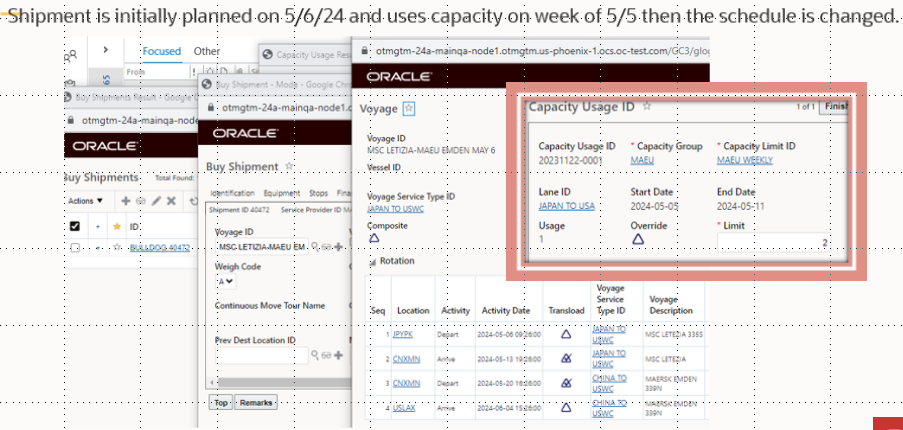The image size is (903, 430).
Task: Open the MAEU Capacity Group link
Action: (642, 160)
